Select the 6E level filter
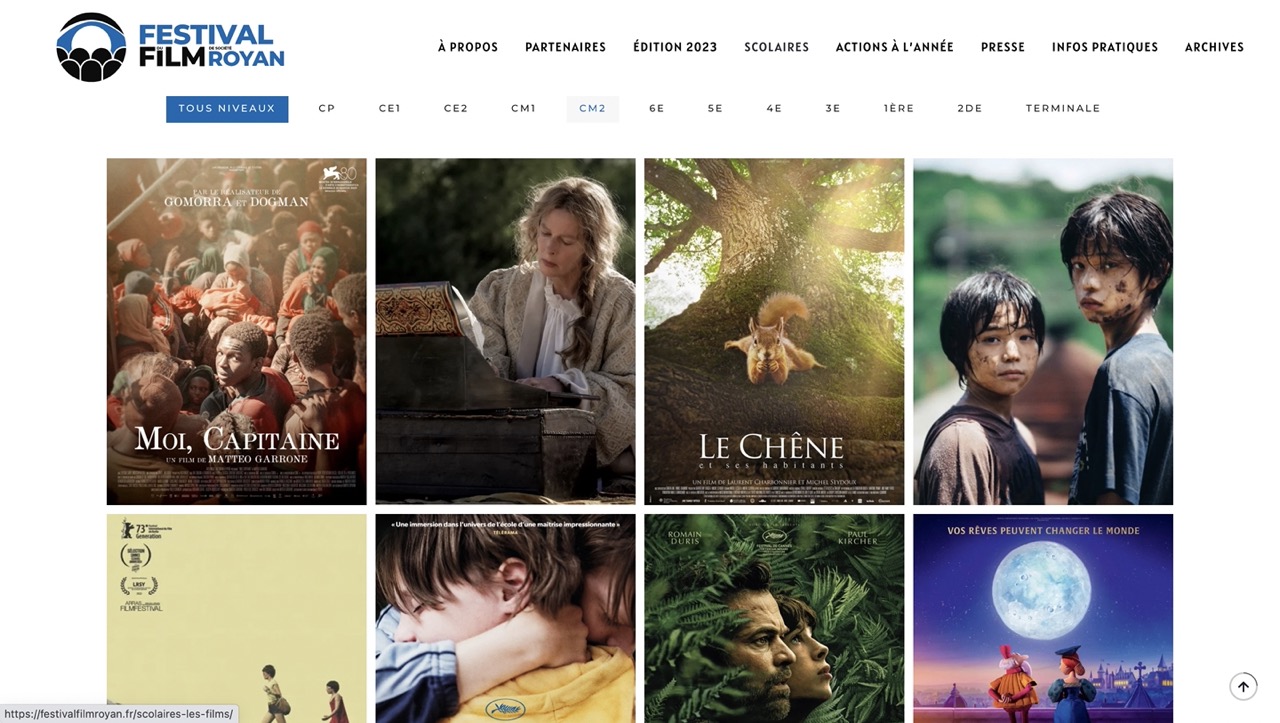Image resolution: width=1280 pixels, height=723 pixels. pos(657,109)
